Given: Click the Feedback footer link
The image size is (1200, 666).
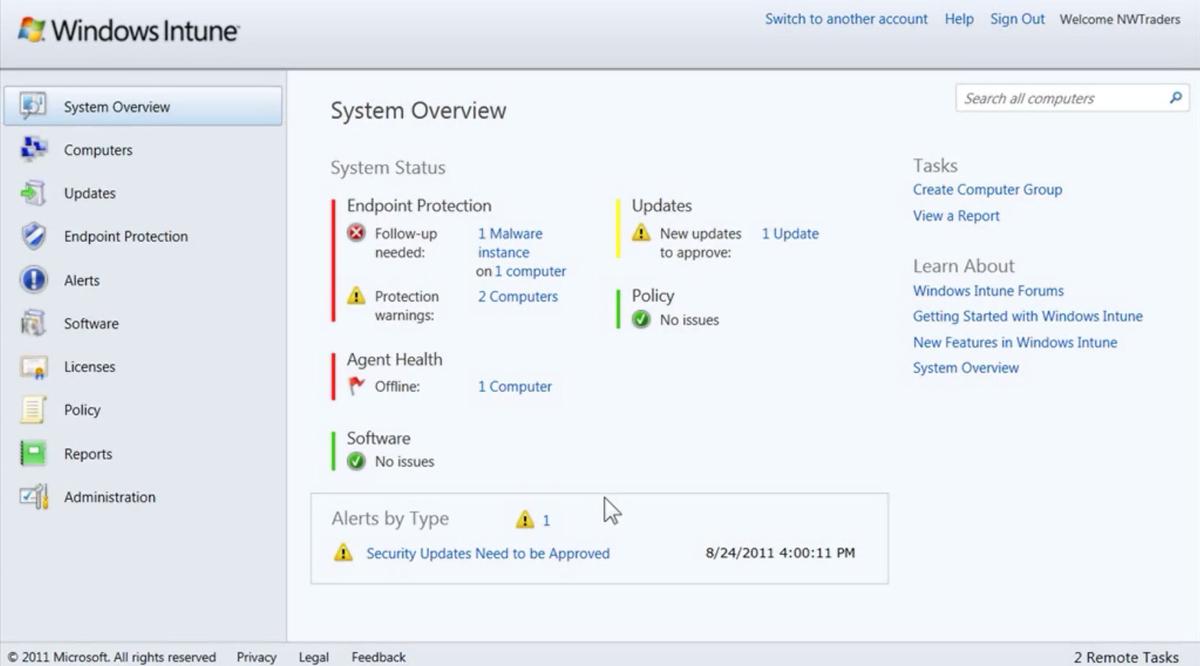Looking at the screenshot, I should click(x=378, y=657).
